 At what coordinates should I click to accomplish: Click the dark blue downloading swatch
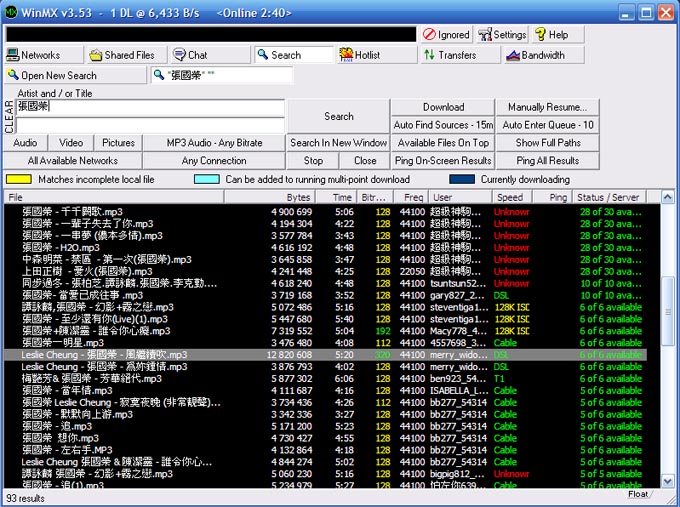coord(462,179)
